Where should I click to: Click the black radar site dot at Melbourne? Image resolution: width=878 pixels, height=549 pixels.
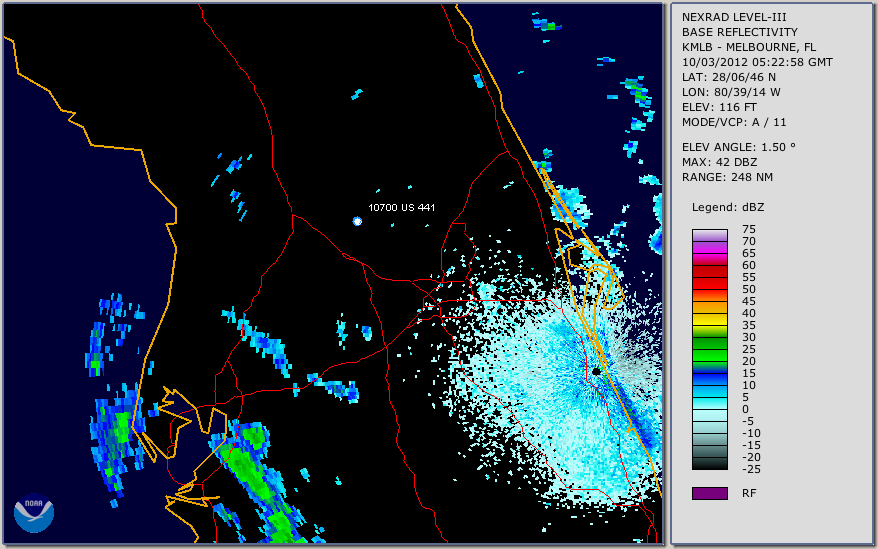[596, 371]
